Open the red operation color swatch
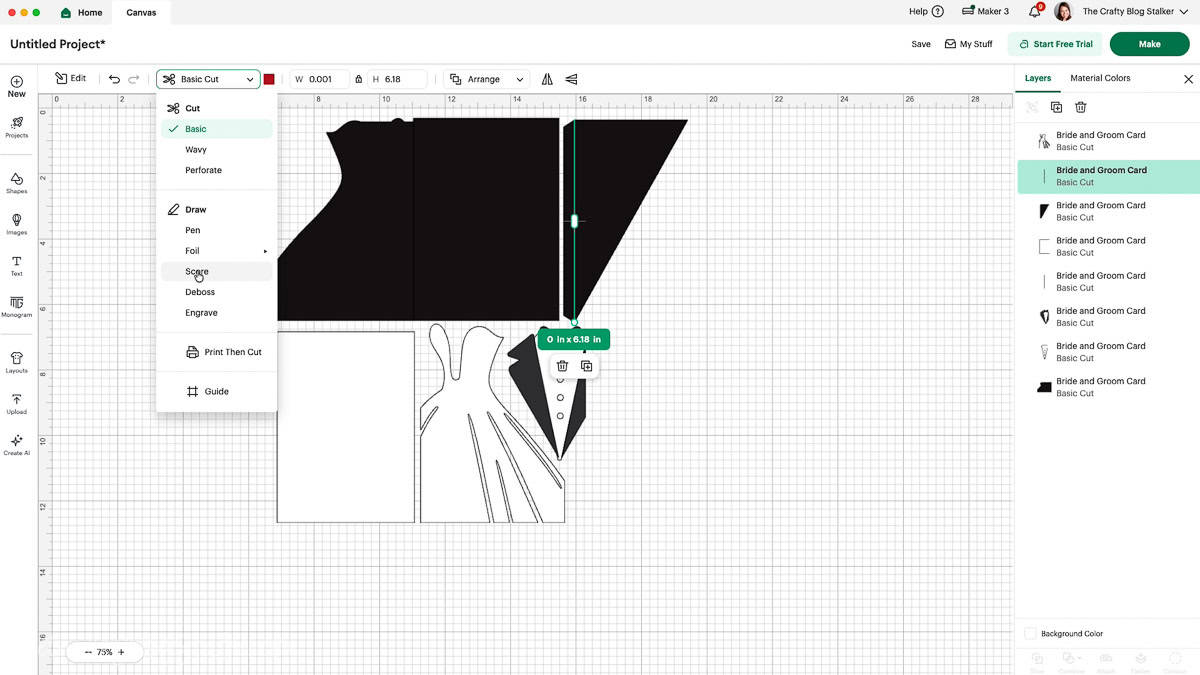1200x675 pixels. click(268, 78)
